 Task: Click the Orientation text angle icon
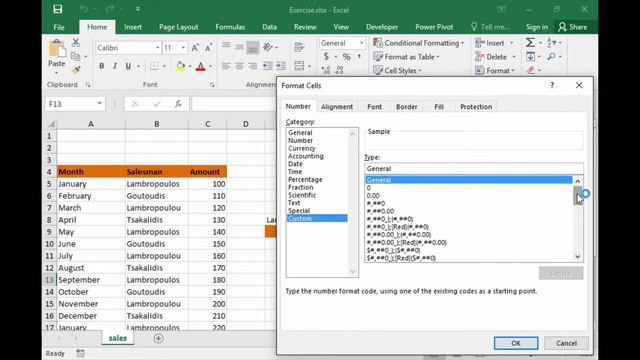point(268,47)
